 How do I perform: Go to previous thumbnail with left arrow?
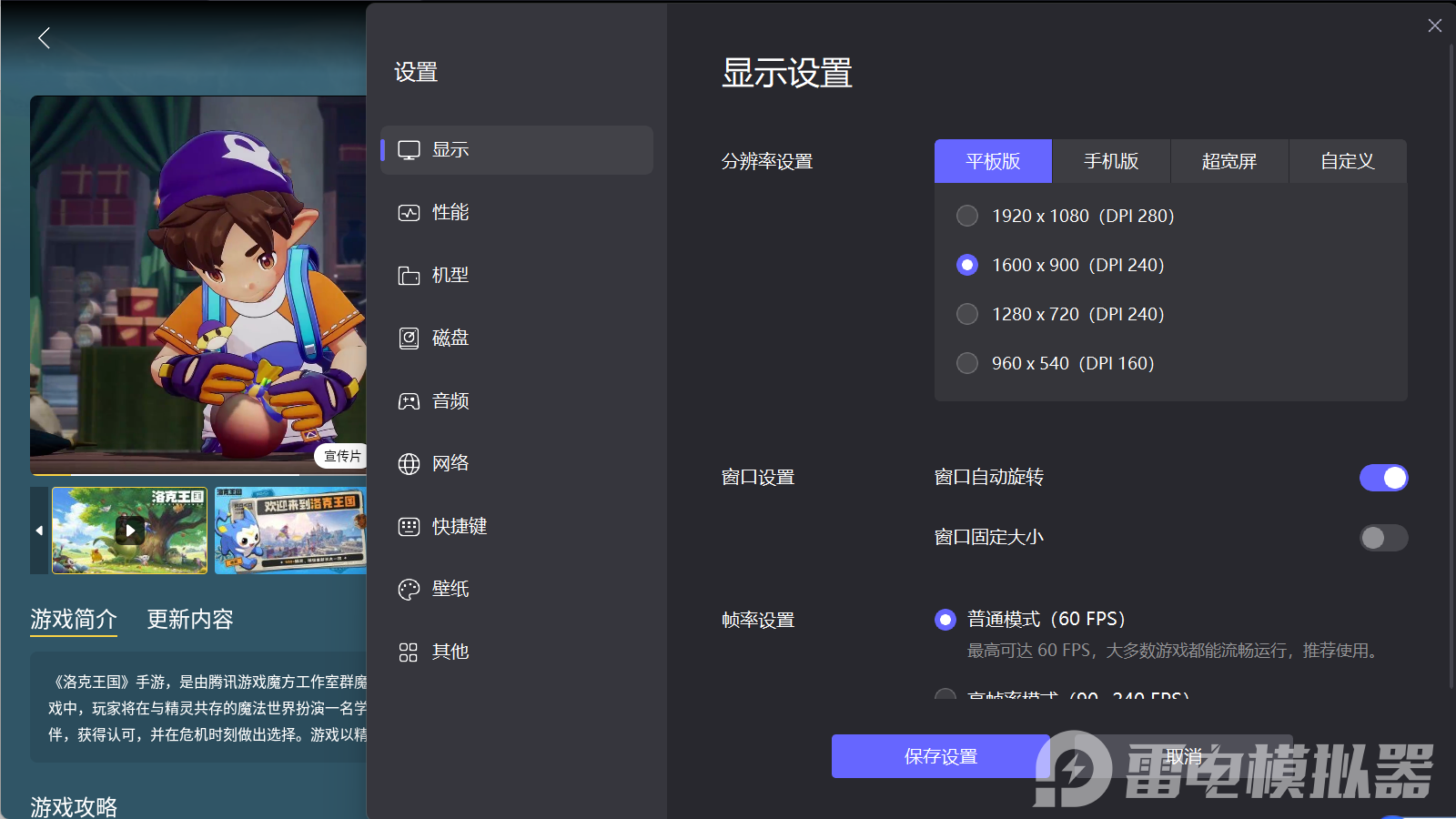tap(39, 531)
